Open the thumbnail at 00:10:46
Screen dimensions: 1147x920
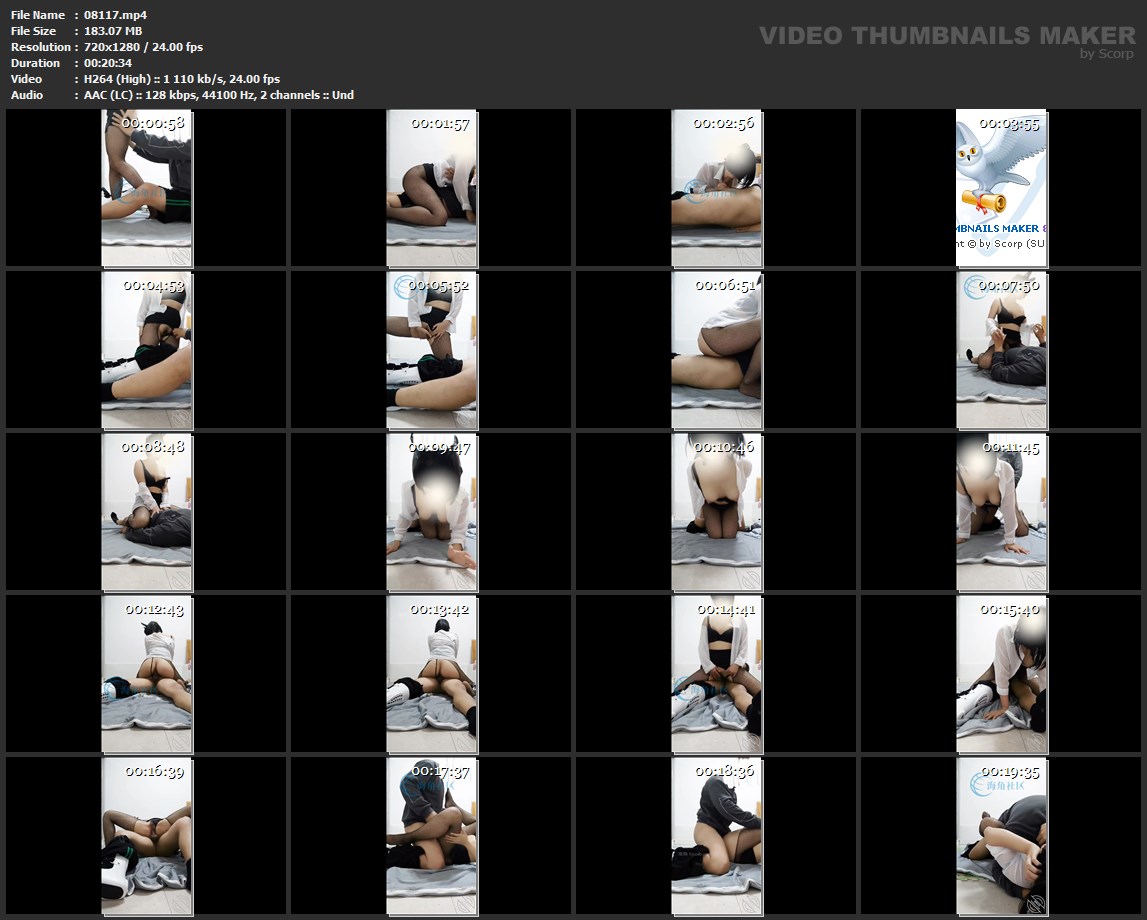[x=716, y=512]
